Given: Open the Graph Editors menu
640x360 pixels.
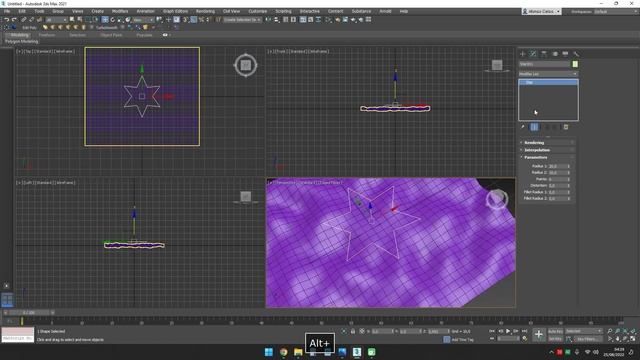Looking at the screenshot, I should click(x=176, y=11).
